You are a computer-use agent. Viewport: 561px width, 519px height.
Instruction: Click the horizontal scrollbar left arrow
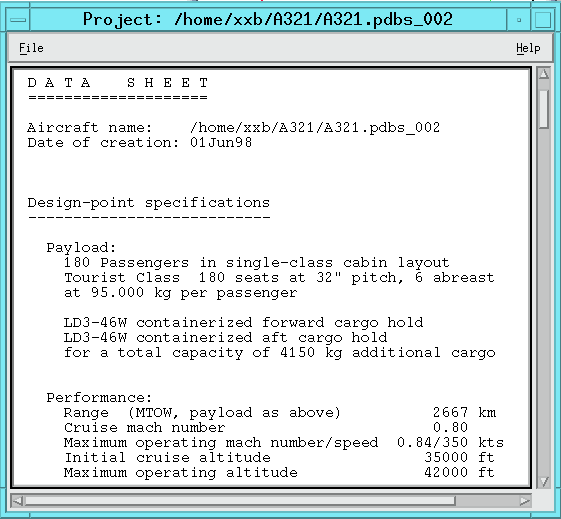(x=17, y=501)
